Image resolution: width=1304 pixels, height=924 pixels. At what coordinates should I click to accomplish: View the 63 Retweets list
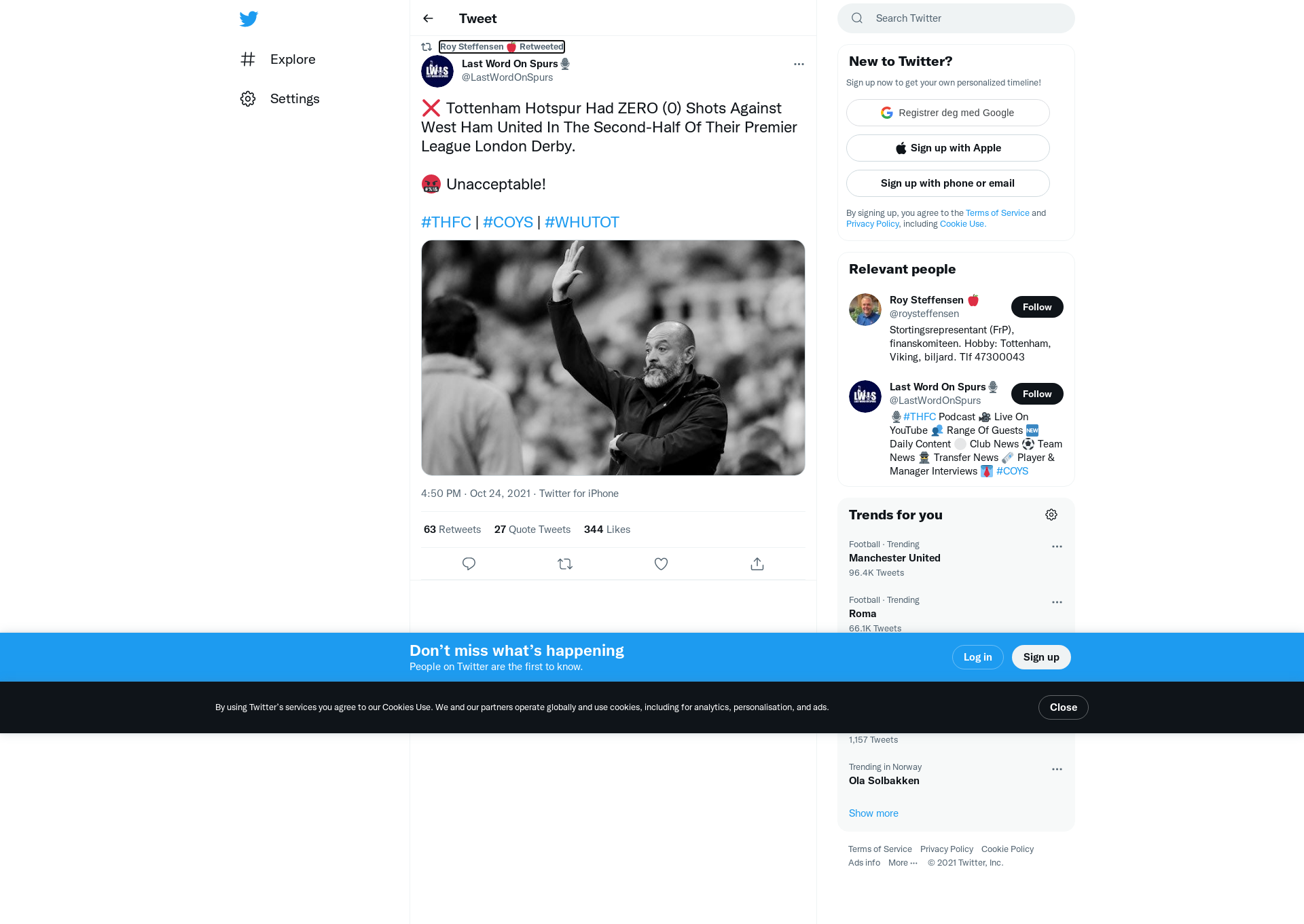click(x=452, y=530)
